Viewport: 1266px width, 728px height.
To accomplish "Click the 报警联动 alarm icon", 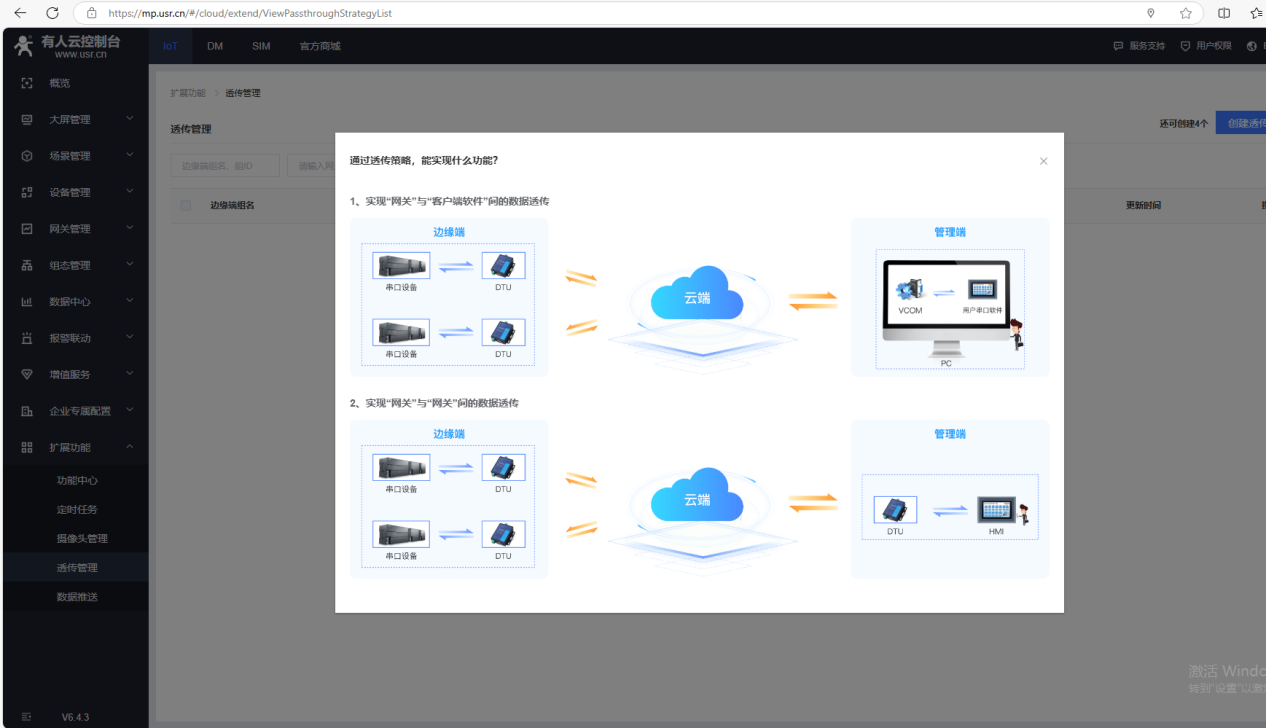I will tap(27, 338).
